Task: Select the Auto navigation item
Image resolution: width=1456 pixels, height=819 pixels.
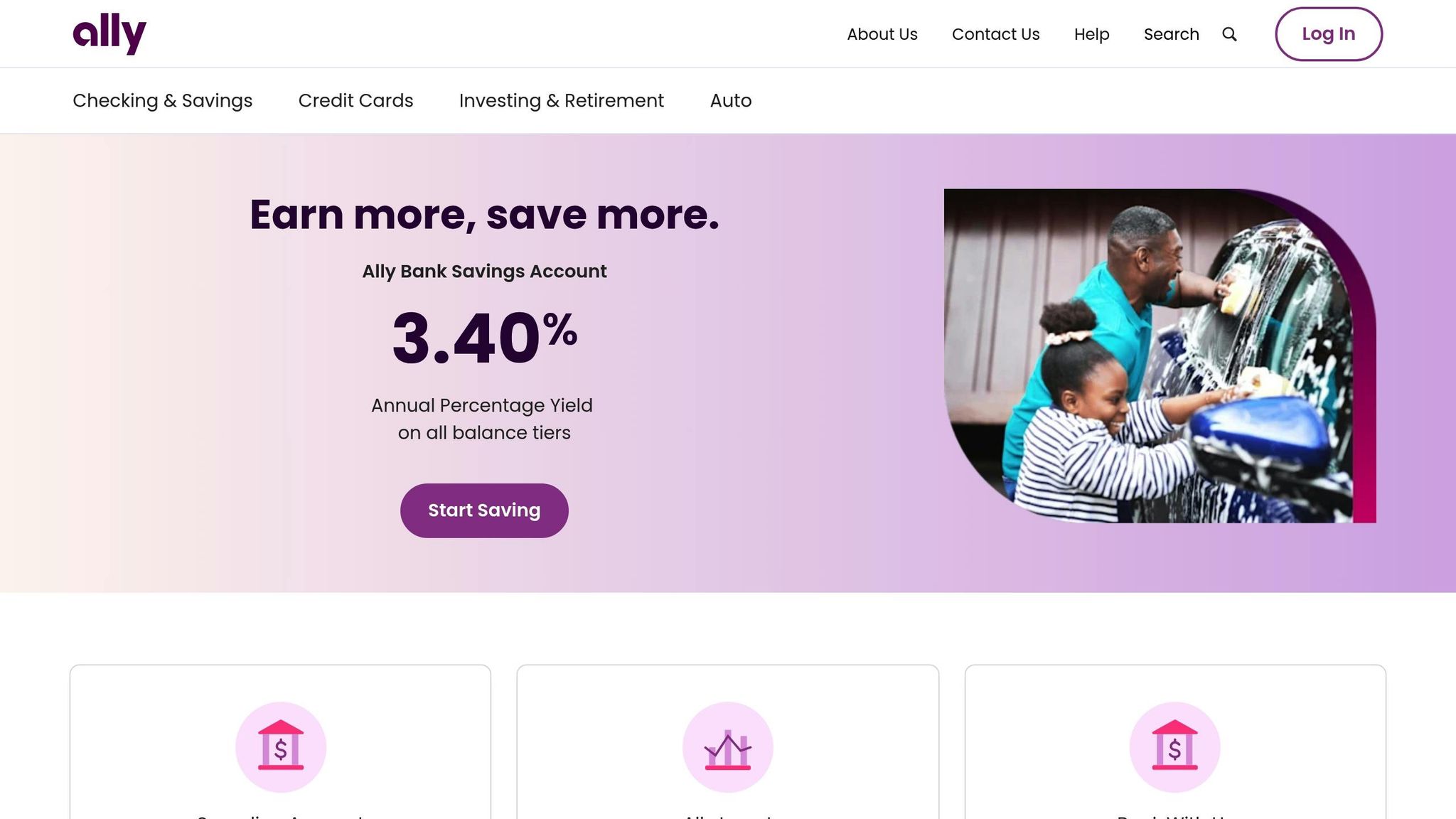Action: tap(730, 100)
